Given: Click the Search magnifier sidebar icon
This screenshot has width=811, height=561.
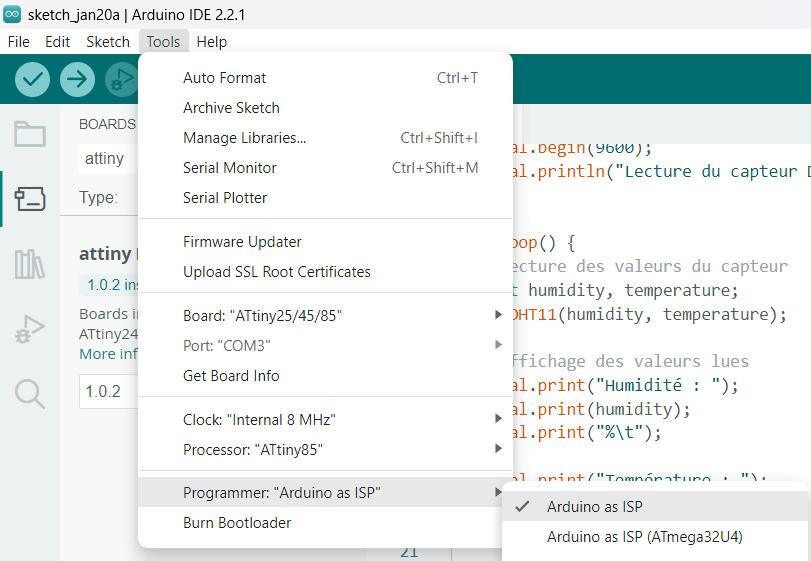Looking at the screenshot, I should 29,394.
